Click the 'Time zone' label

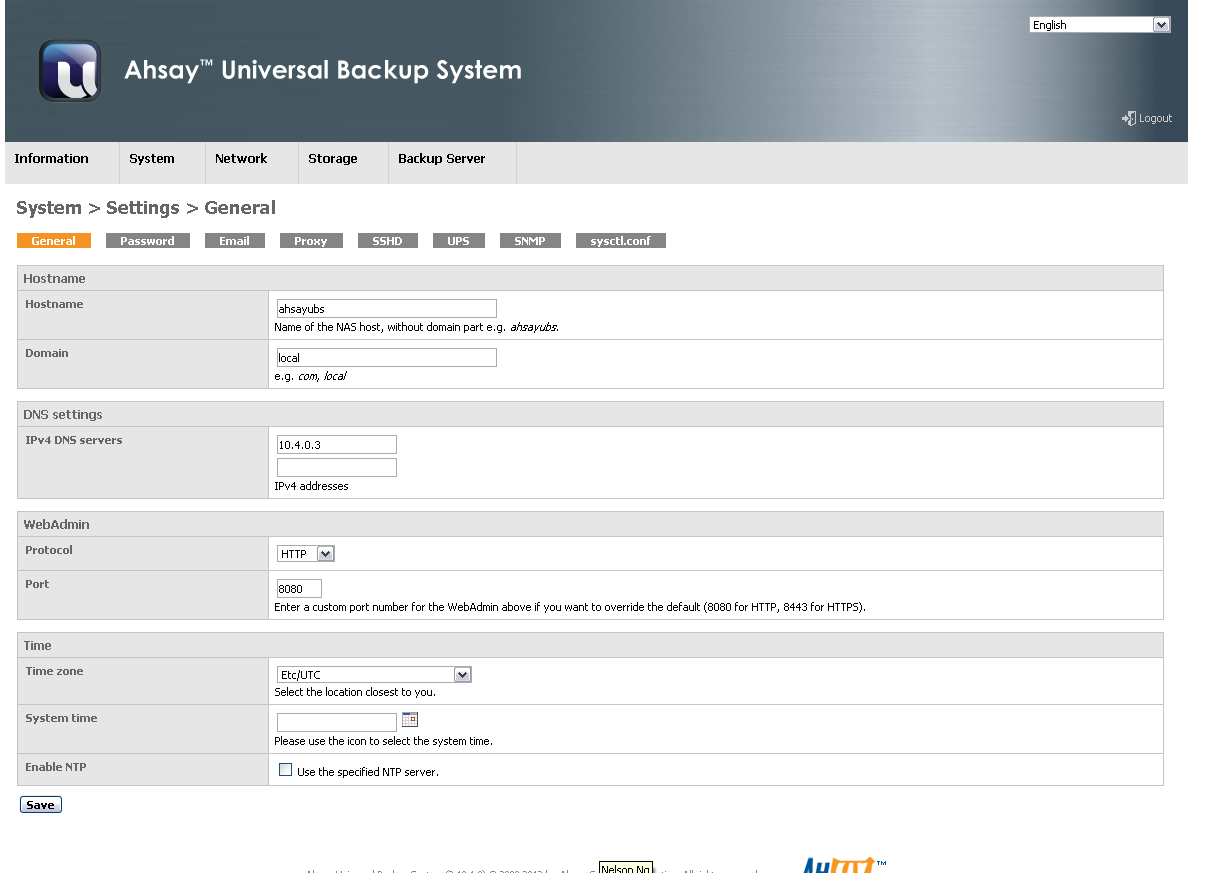click(x=55, y=671)
